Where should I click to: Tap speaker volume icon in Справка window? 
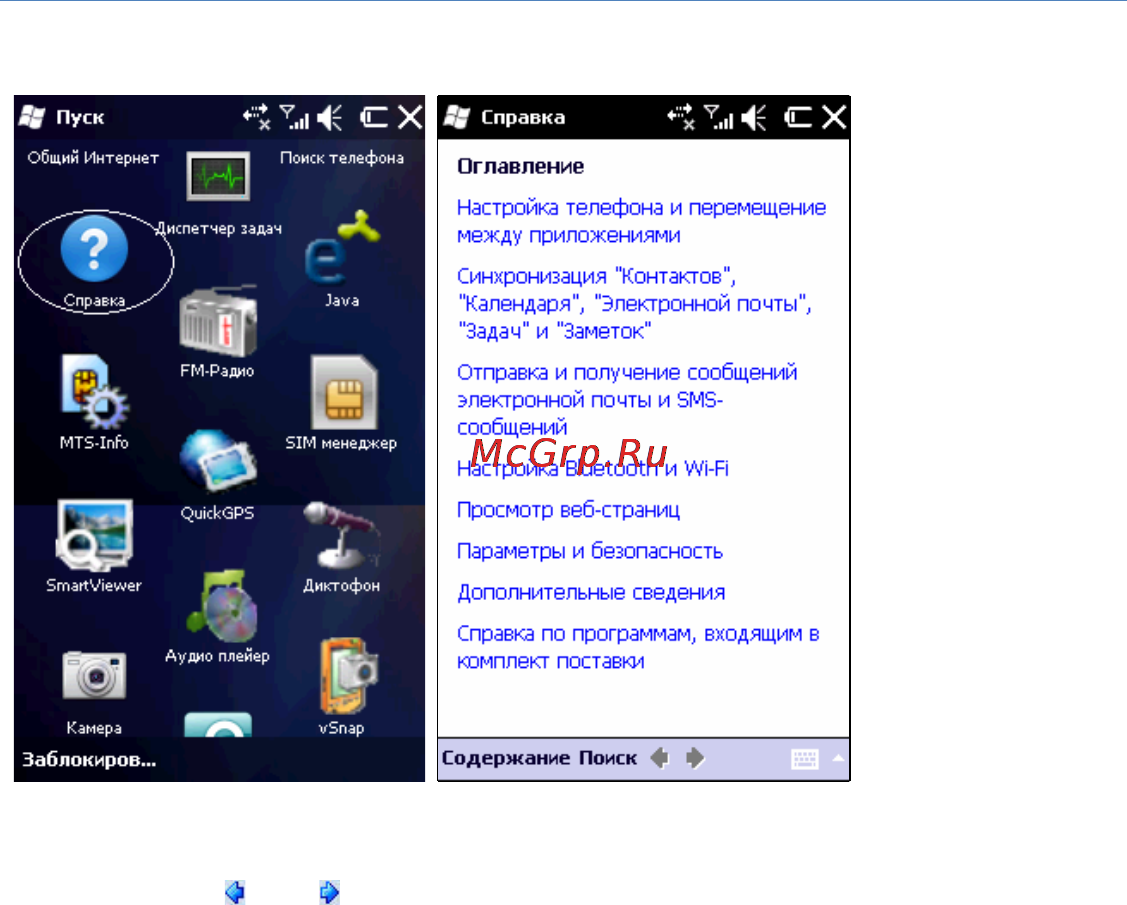pos(755,117)
